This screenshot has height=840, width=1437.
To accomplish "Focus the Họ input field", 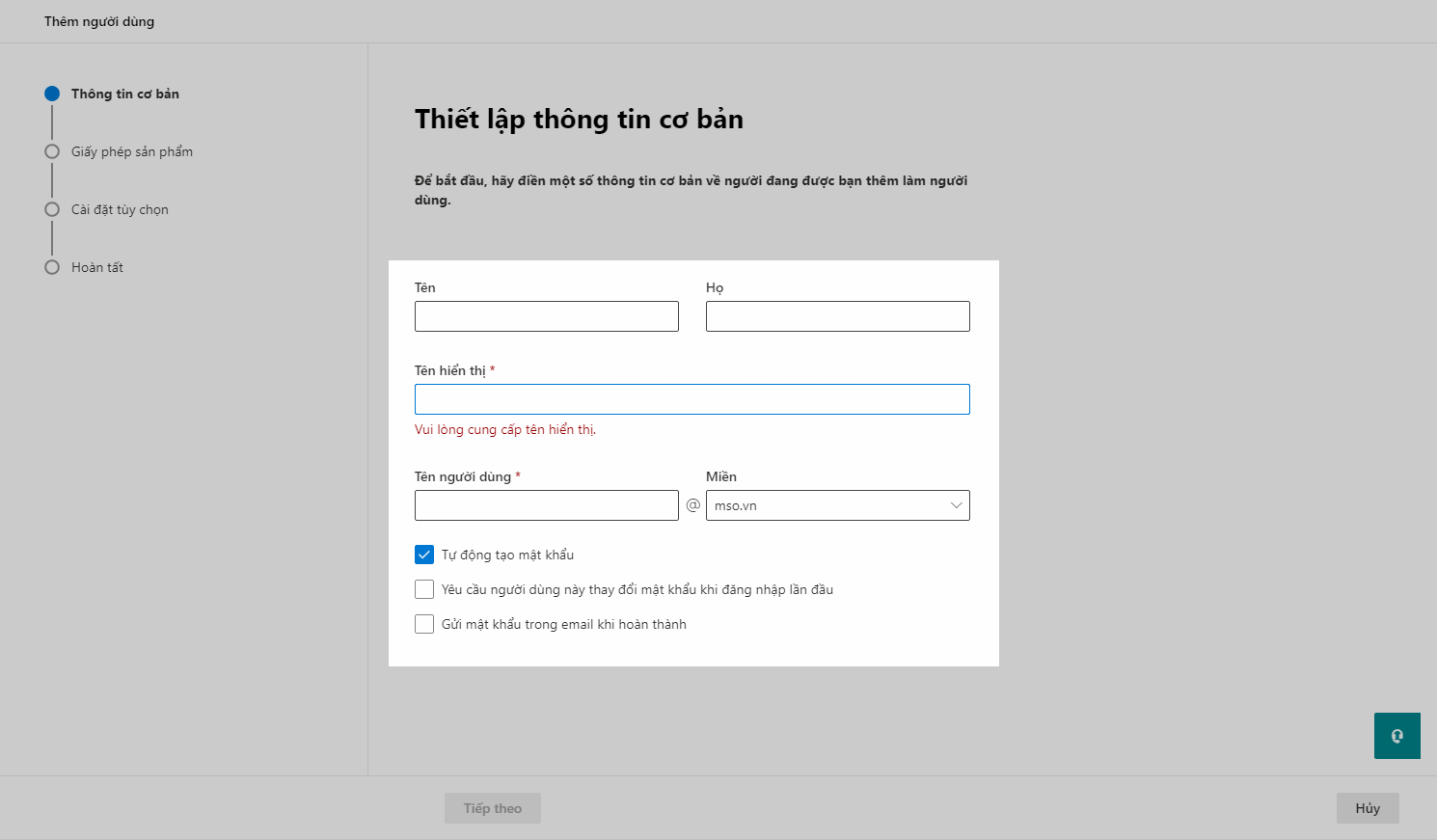I will pyautogui.click(x=837, y=316).
